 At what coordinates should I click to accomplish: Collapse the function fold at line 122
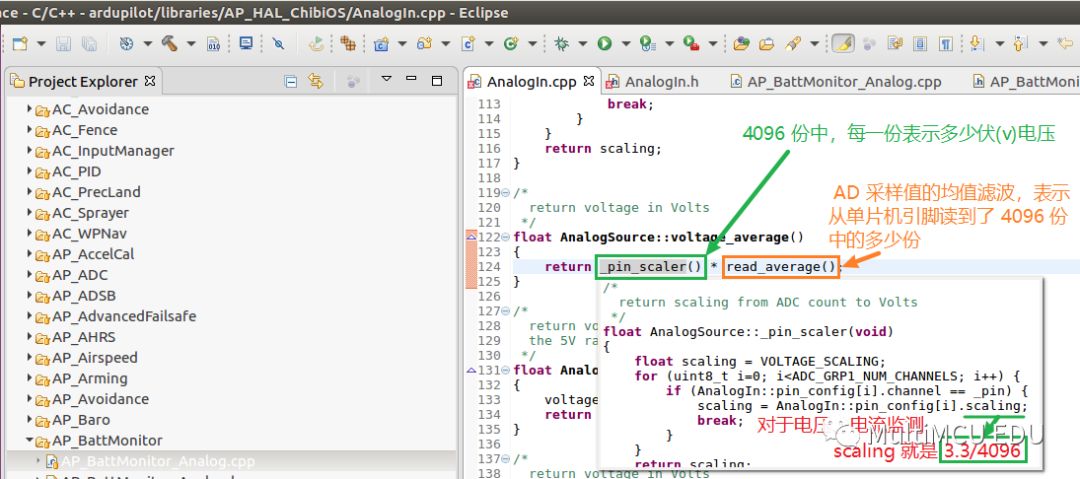506,236
